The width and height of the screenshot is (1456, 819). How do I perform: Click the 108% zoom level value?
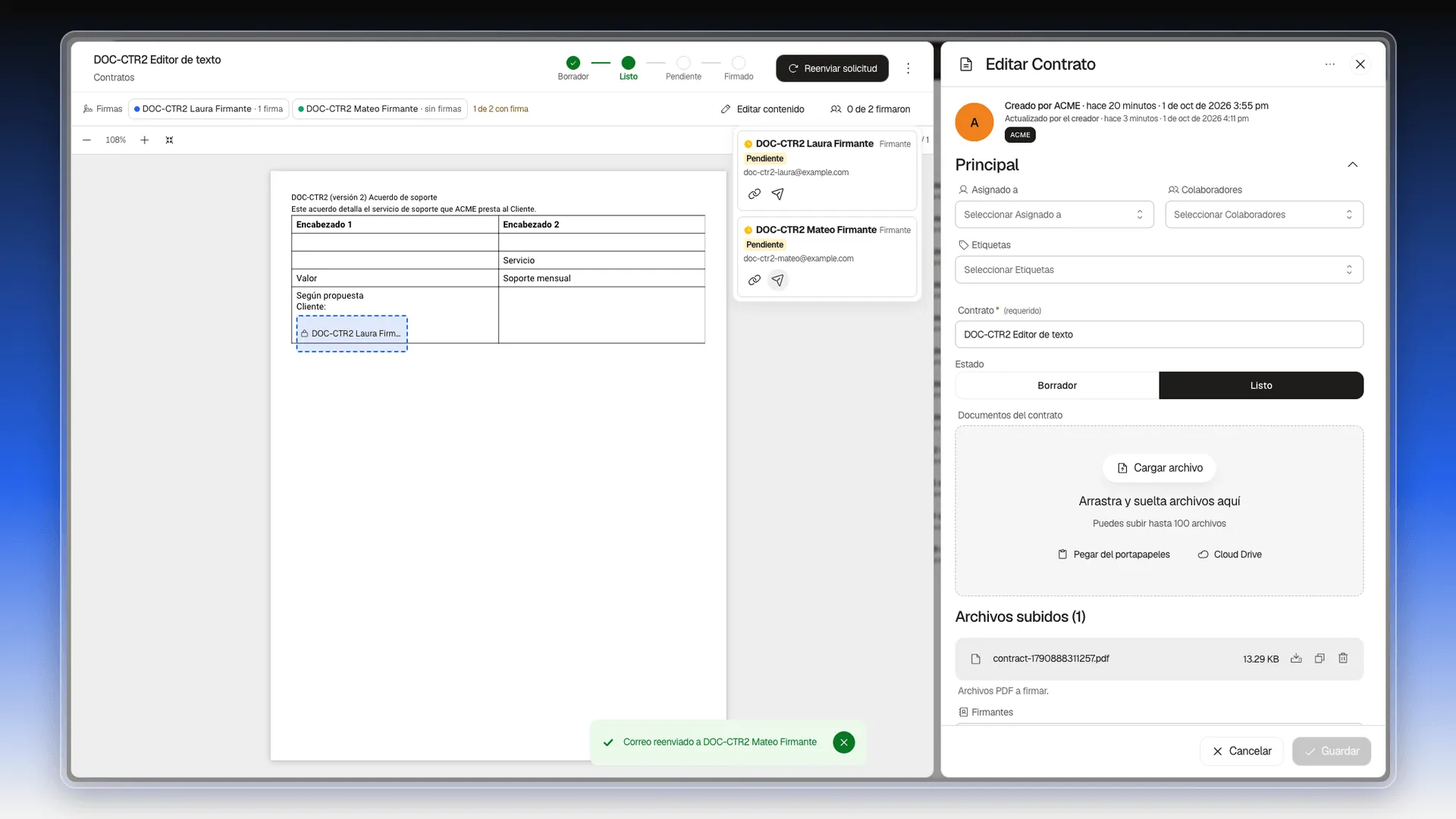click(115, 140)
